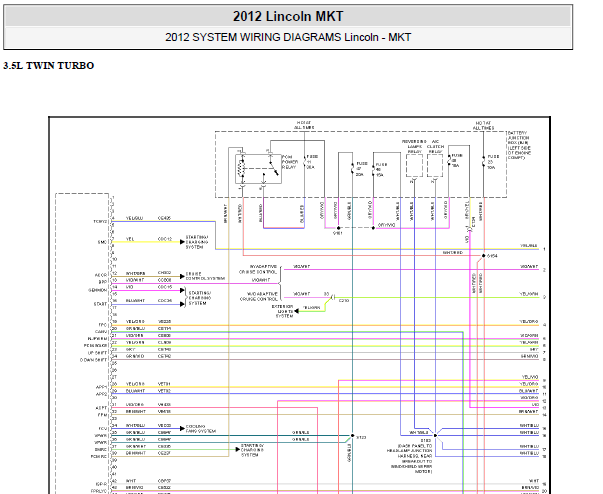Click the A/C clutch relay dashed box
603x494 pixels.
[x=435, y=166]
